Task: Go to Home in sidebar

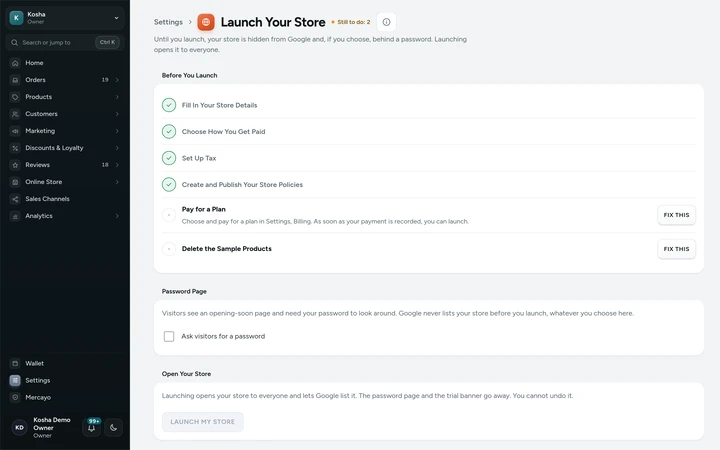Action: [65, 63]
